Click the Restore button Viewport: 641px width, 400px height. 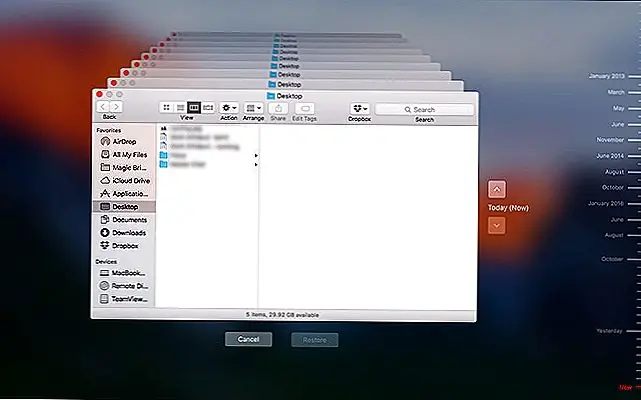(x=315, y=340)
